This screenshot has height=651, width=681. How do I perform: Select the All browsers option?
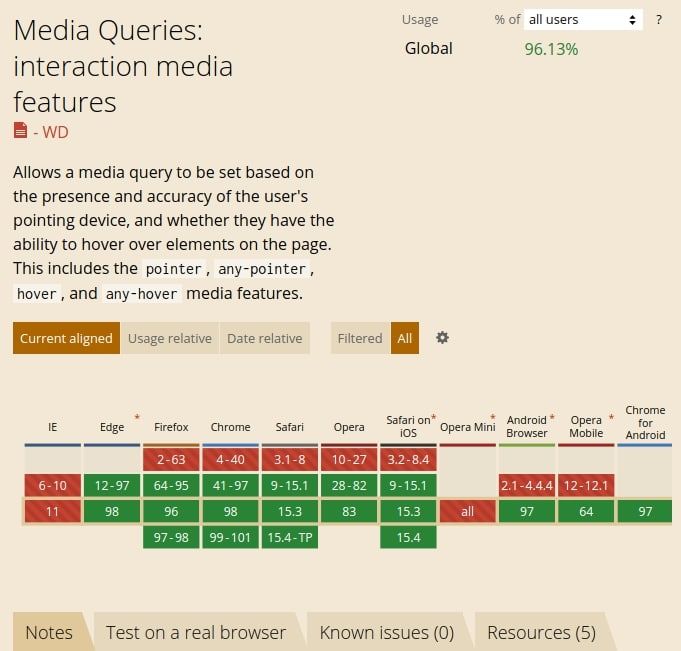point(405,338)
